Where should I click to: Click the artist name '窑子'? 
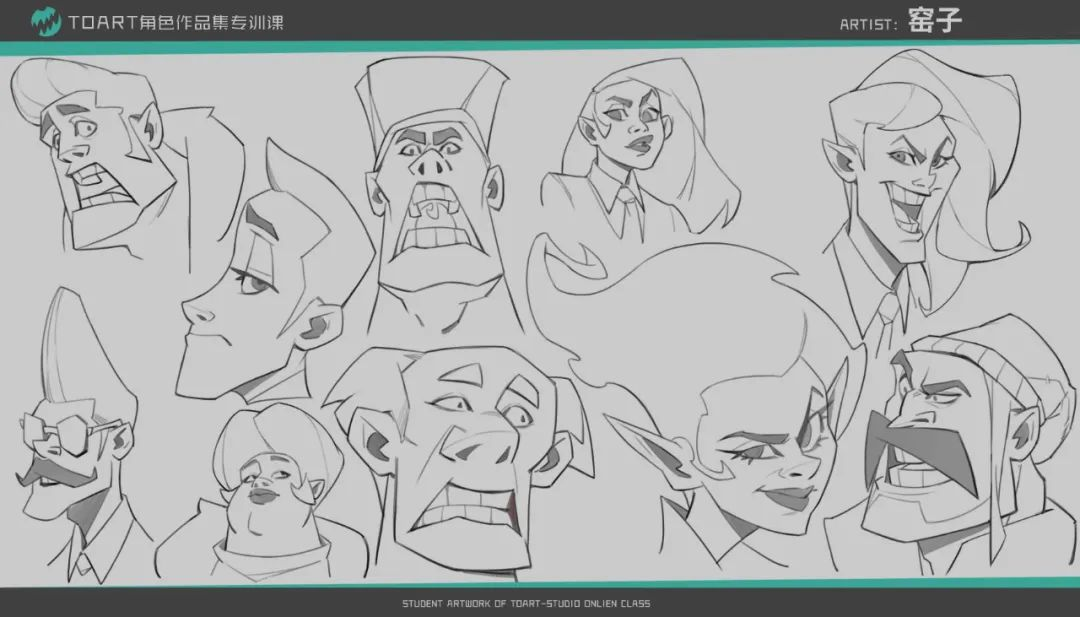point(934,20)
